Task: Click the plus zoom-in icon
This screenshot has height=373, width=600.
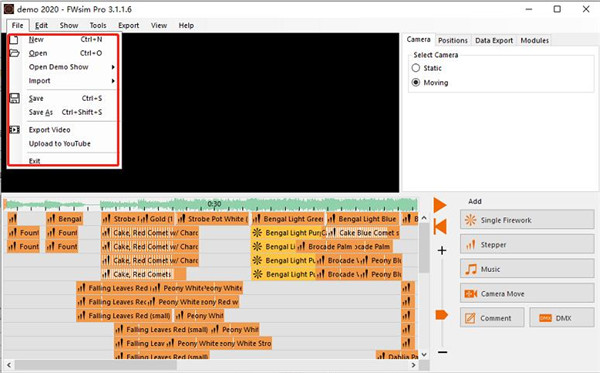Action: click(442, 251)
